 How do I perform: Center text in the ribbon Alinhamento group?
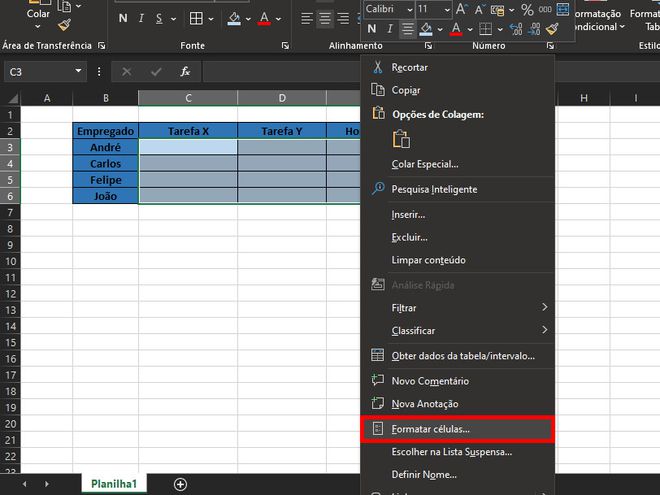coord(325,19)
